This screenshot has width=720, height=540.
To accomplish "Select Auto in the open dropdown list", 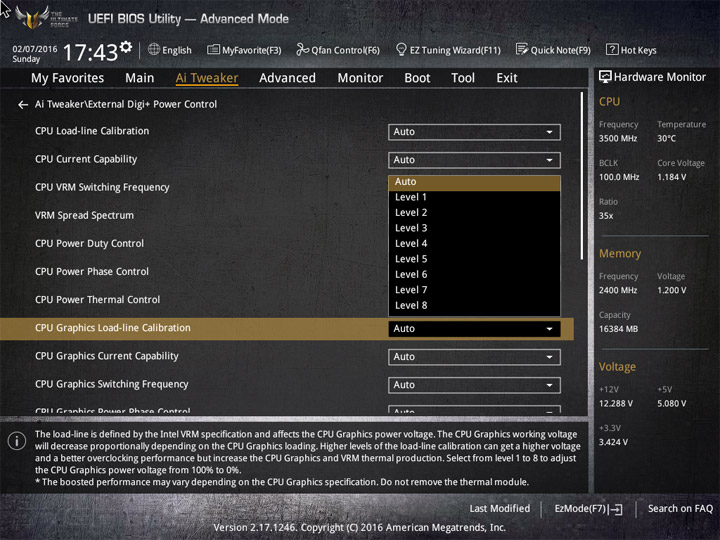I will (474, 182).
